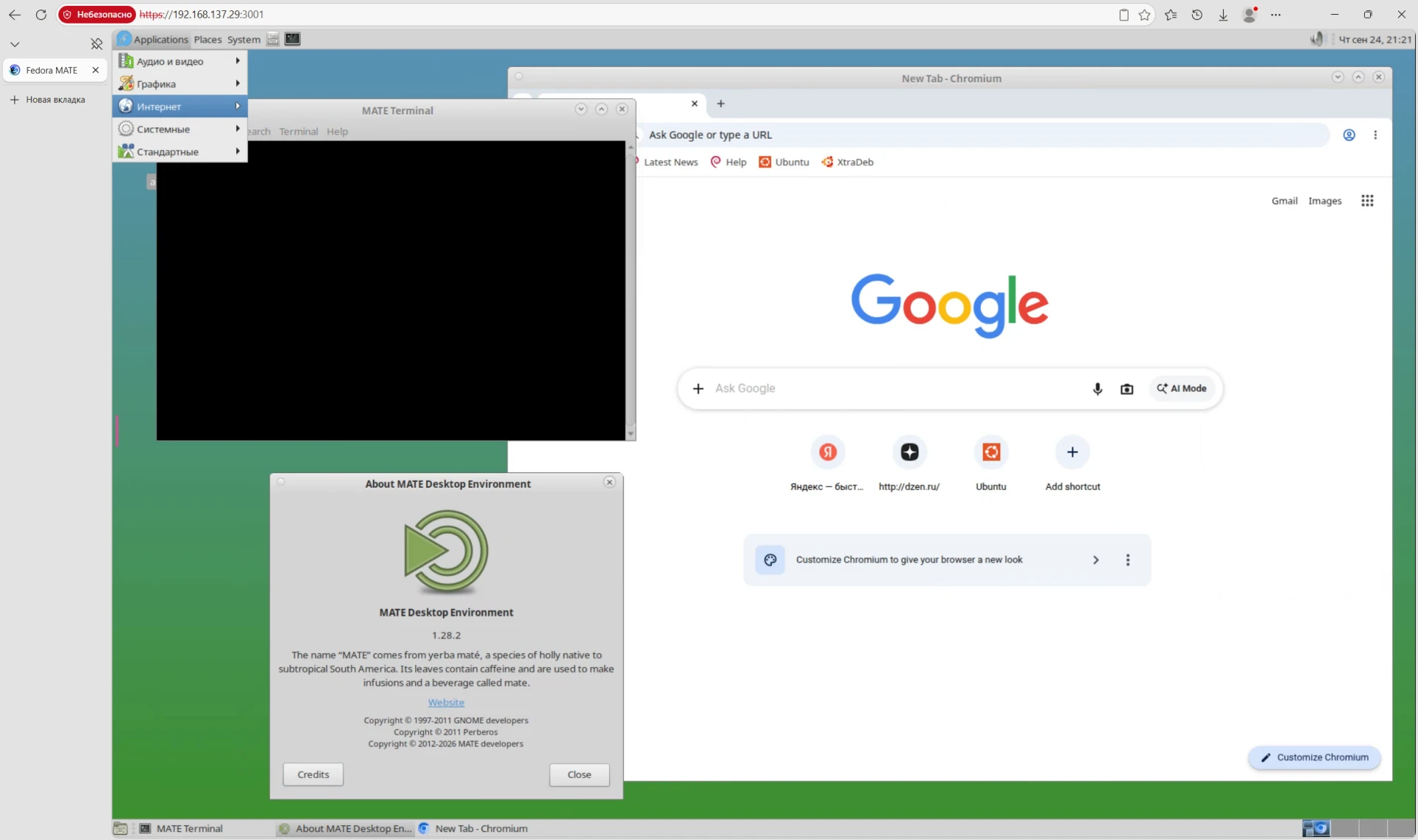Reload the outer browser page
The width and height of the screenshot is (1418, 840).
pos(41,14)
